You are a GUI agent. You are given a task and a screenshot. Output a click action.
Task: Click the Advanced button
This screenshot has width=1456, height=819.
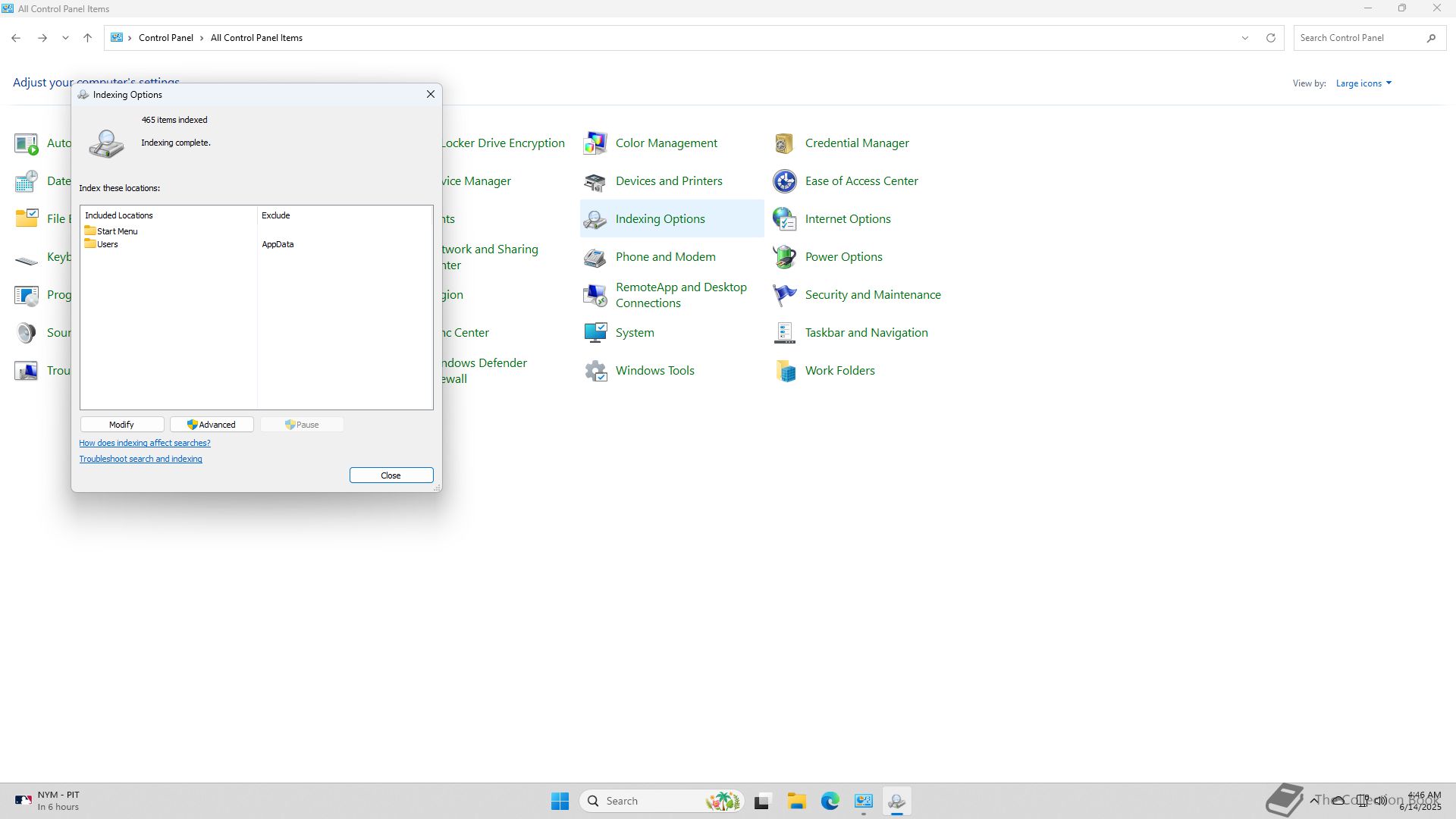tap(212, 425)
